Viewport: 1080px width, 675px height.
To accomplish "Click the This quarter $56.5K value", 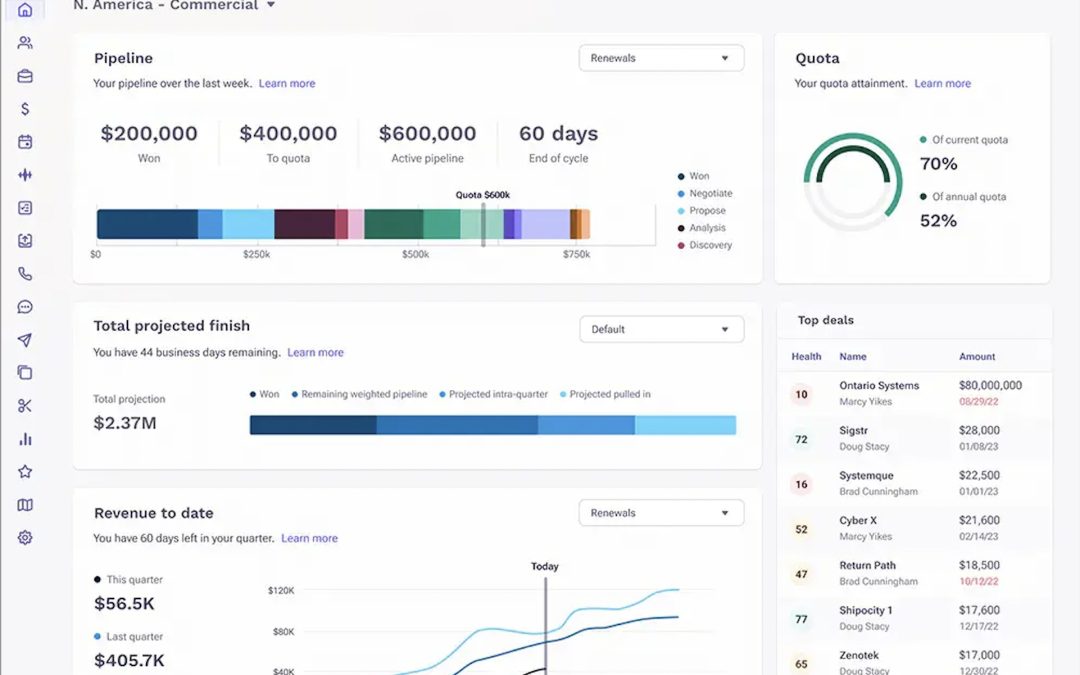I will point(124,604).
